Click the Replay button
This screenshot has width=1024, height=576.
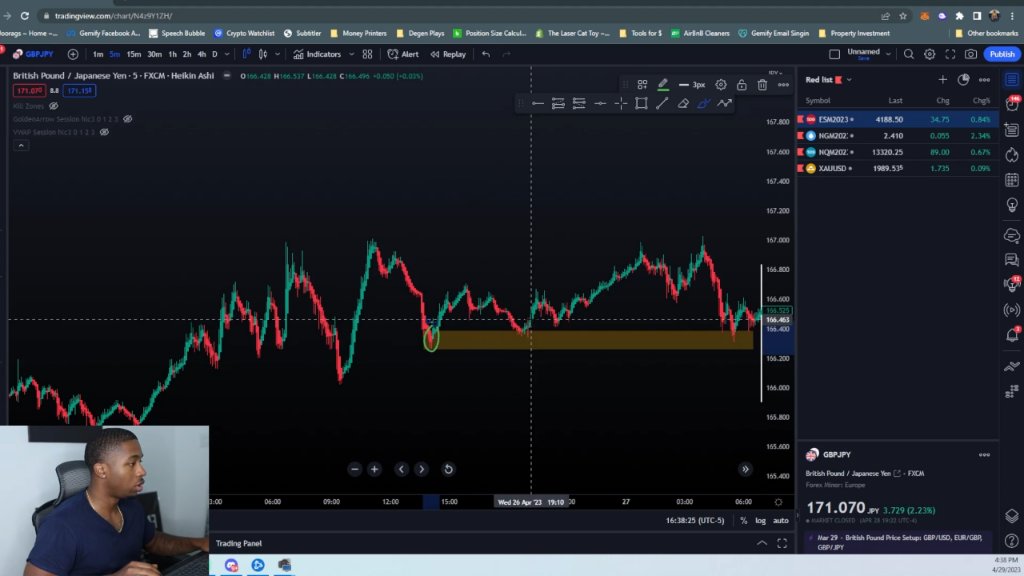(x=448, y=54)
